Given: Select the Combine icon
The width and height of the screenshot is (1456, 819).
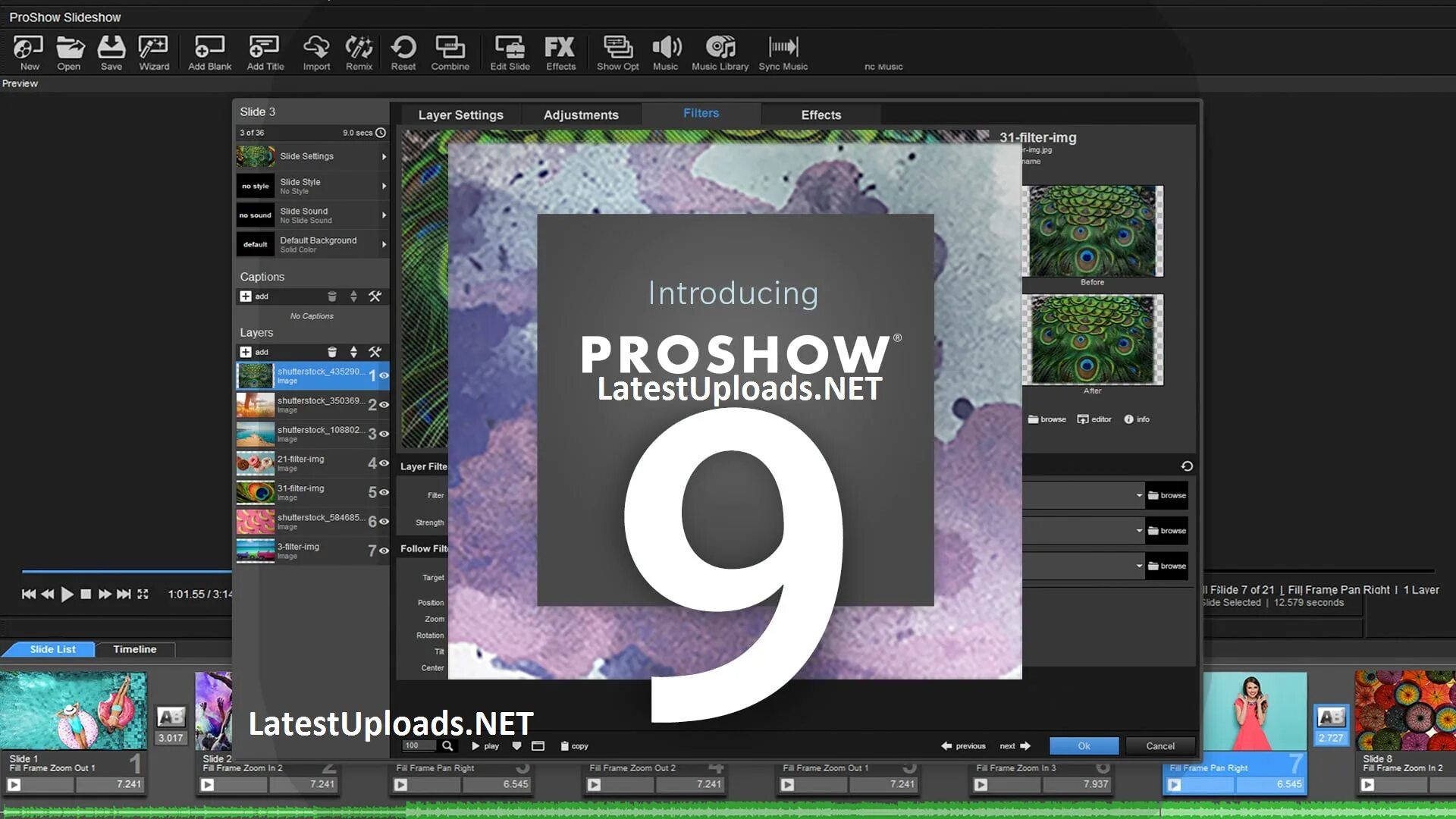Looking at the screenshot, I should (x=450, y=52).
